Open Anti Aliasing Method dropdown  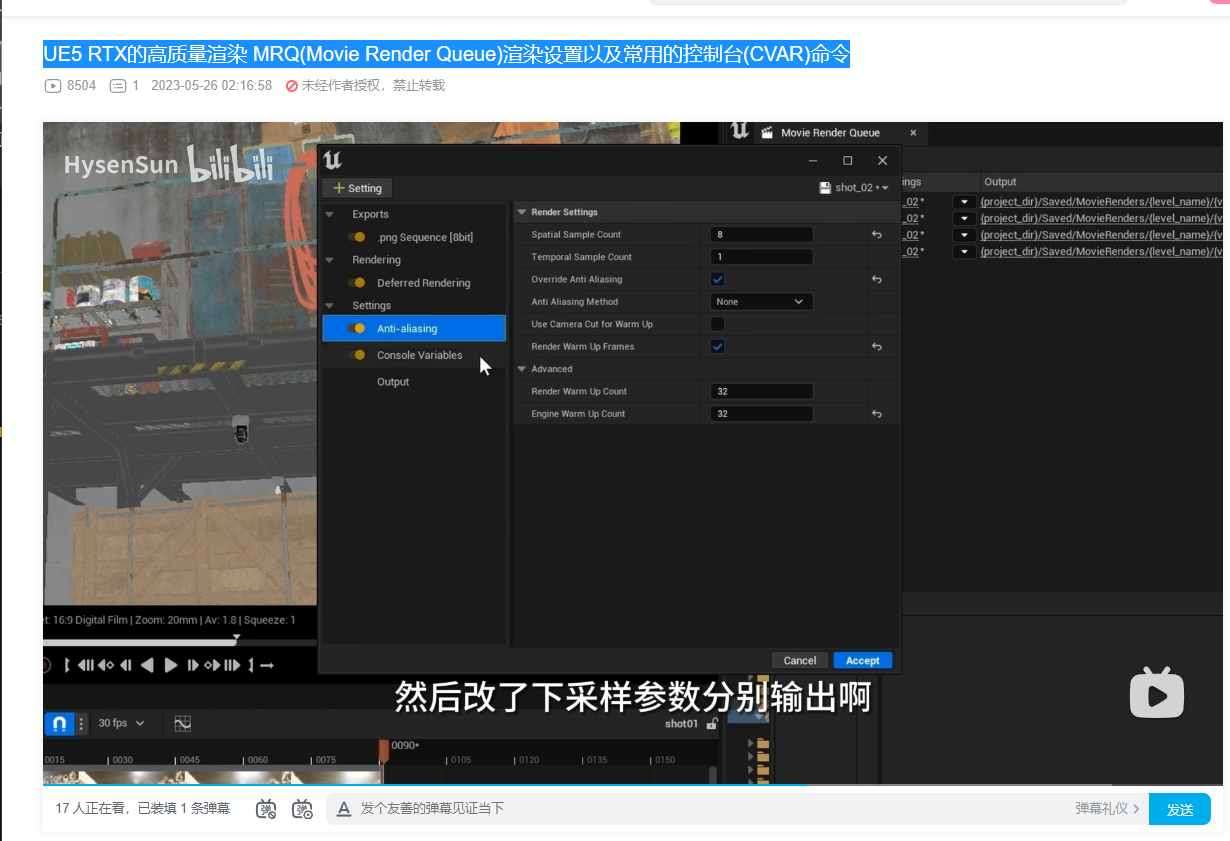pyautogui.click(x=761, y=301)
